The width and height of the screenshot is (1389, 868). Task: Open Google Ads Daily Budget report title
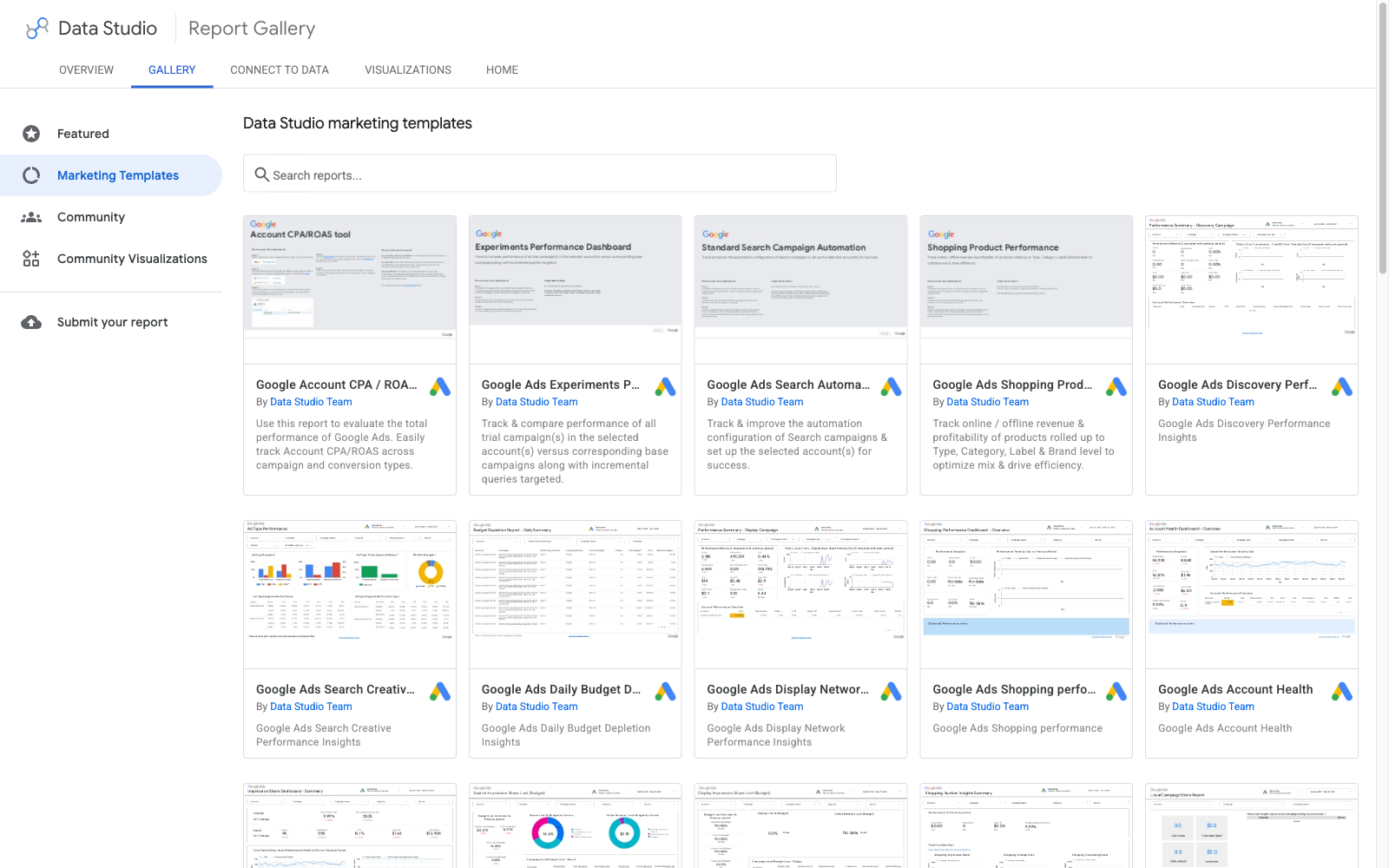[x=561, y=689]
